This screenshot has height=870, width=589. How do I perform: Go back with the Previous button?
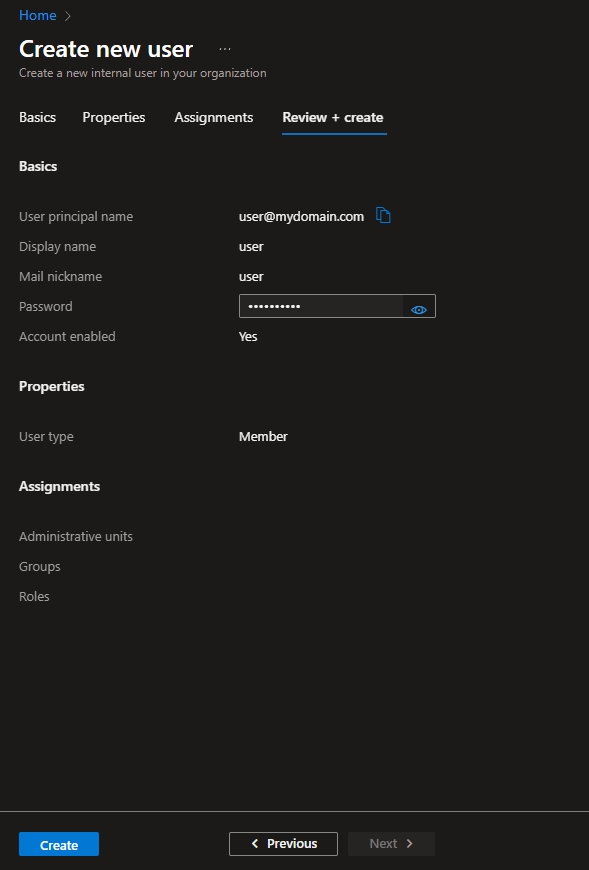click(283, 844)
